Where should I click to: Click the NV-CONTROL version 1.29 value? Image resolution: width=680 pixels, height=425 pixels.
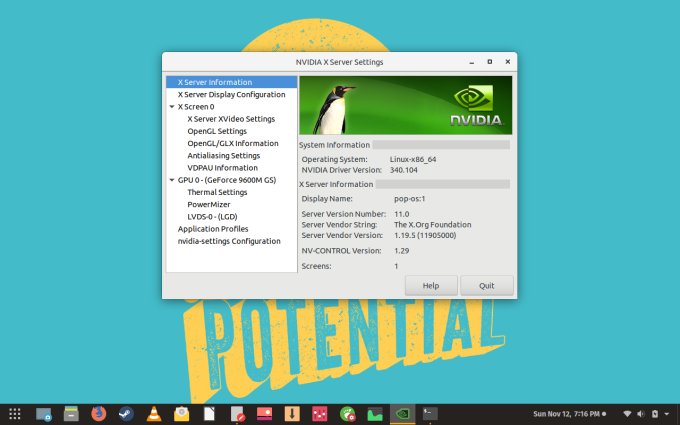pos(402,251)
